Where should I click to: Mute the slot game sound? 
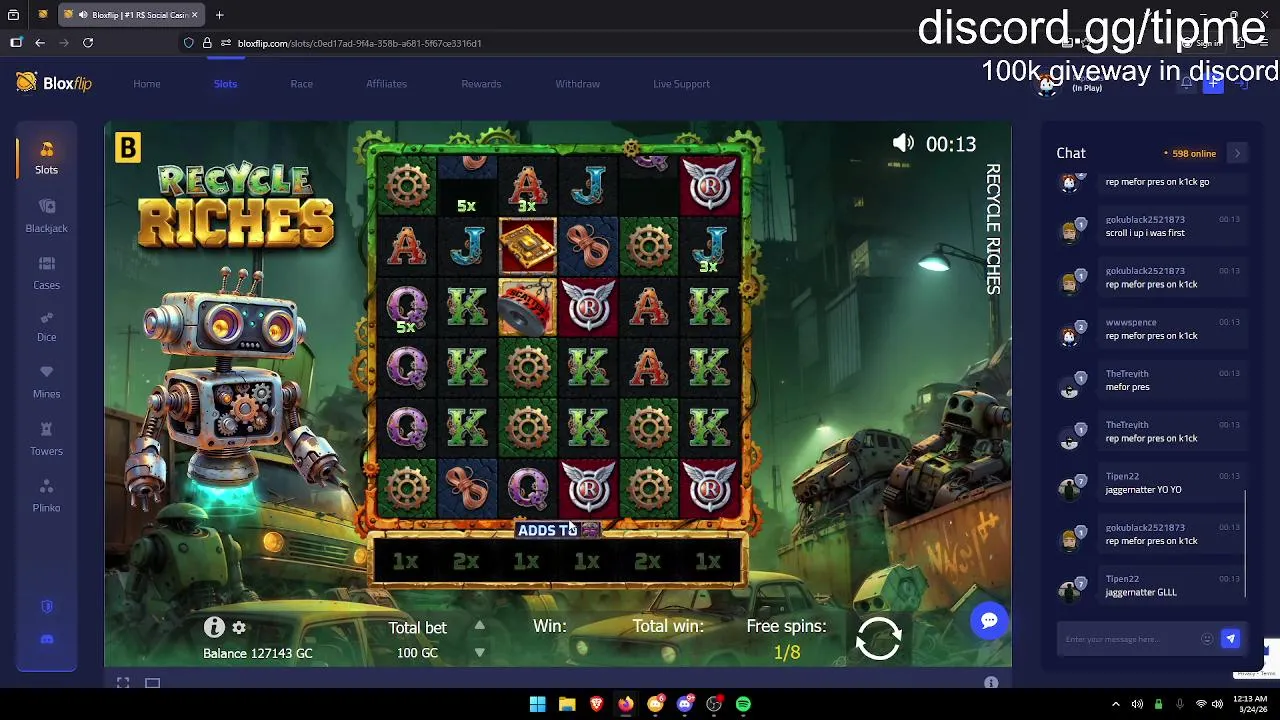pyautogui.click(x=903, y=143)
